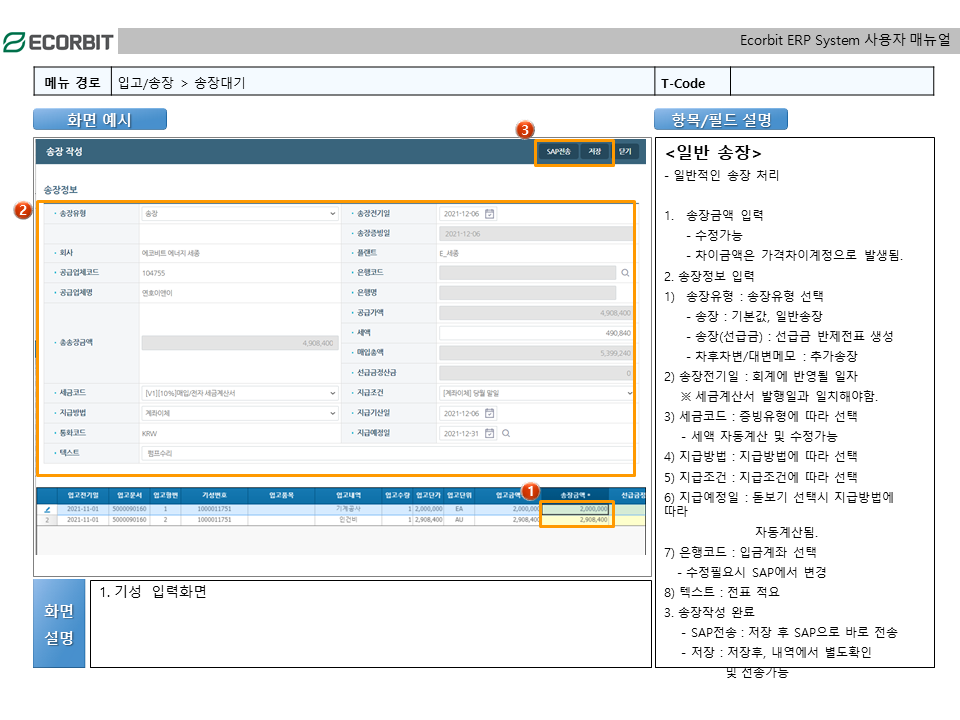Select 송장금액 cell in first grid row
Image resolution: width=960 pixels, height=720 pixels.
pyautogui.click(x=576, y=509)
